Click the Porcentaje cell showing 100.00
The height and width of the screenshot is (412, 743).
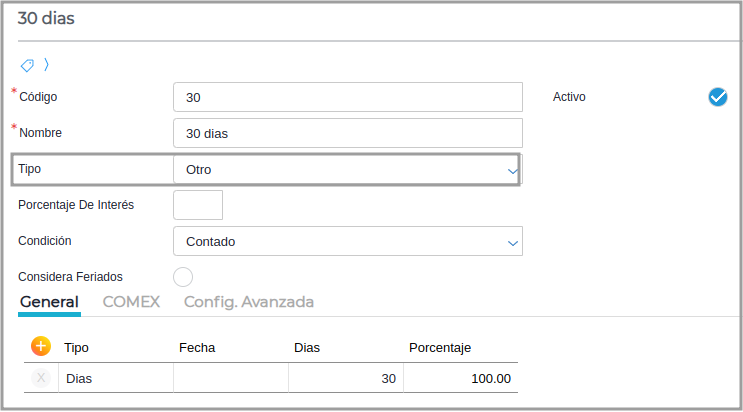(461, 379)
